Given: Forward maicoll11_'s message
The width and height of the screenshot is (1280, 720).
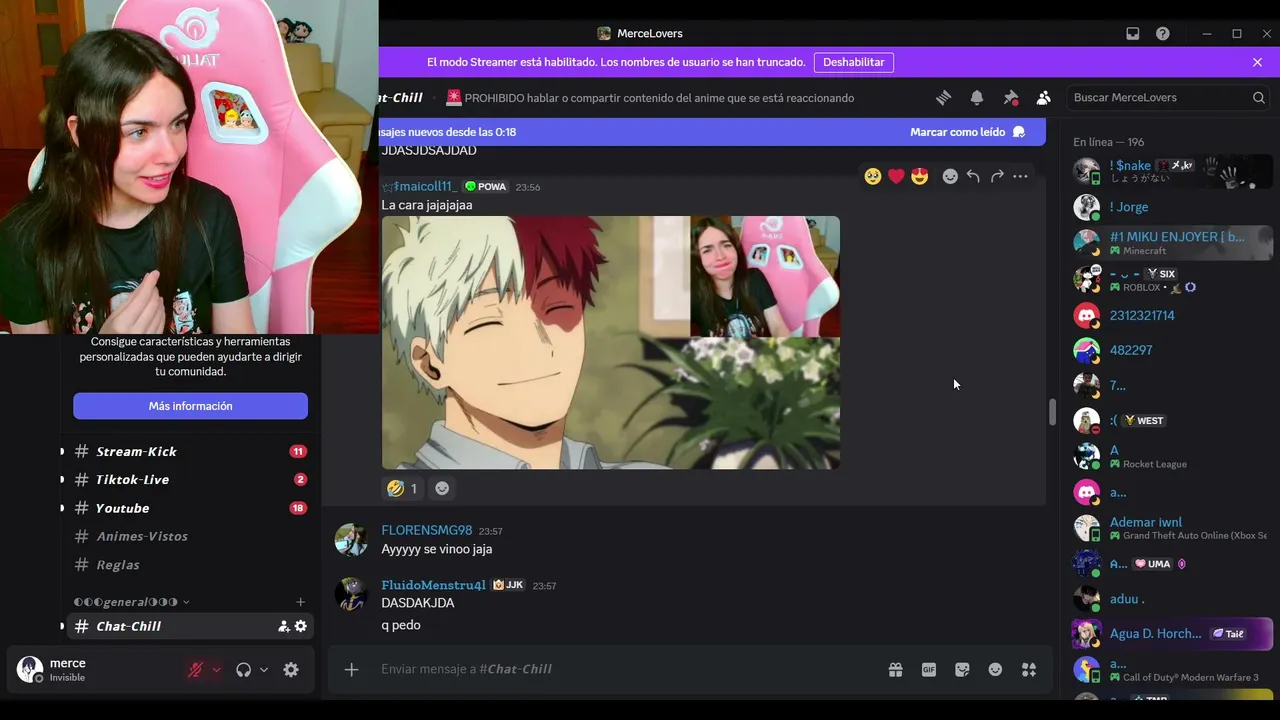Looking at the screenshot, I should point(997,176).
